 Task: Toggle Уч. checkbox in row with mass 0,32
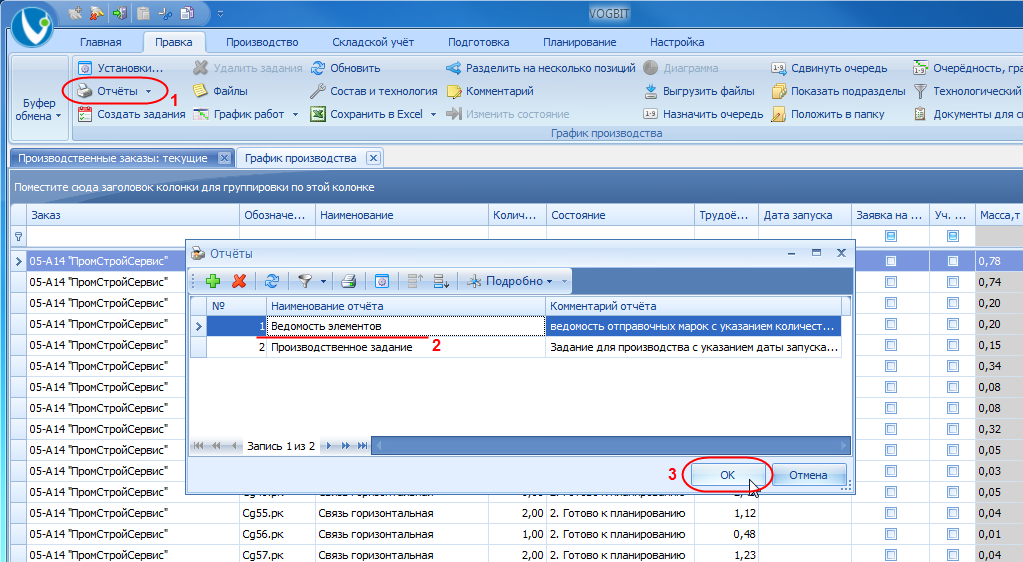click(x=953, y=429)
